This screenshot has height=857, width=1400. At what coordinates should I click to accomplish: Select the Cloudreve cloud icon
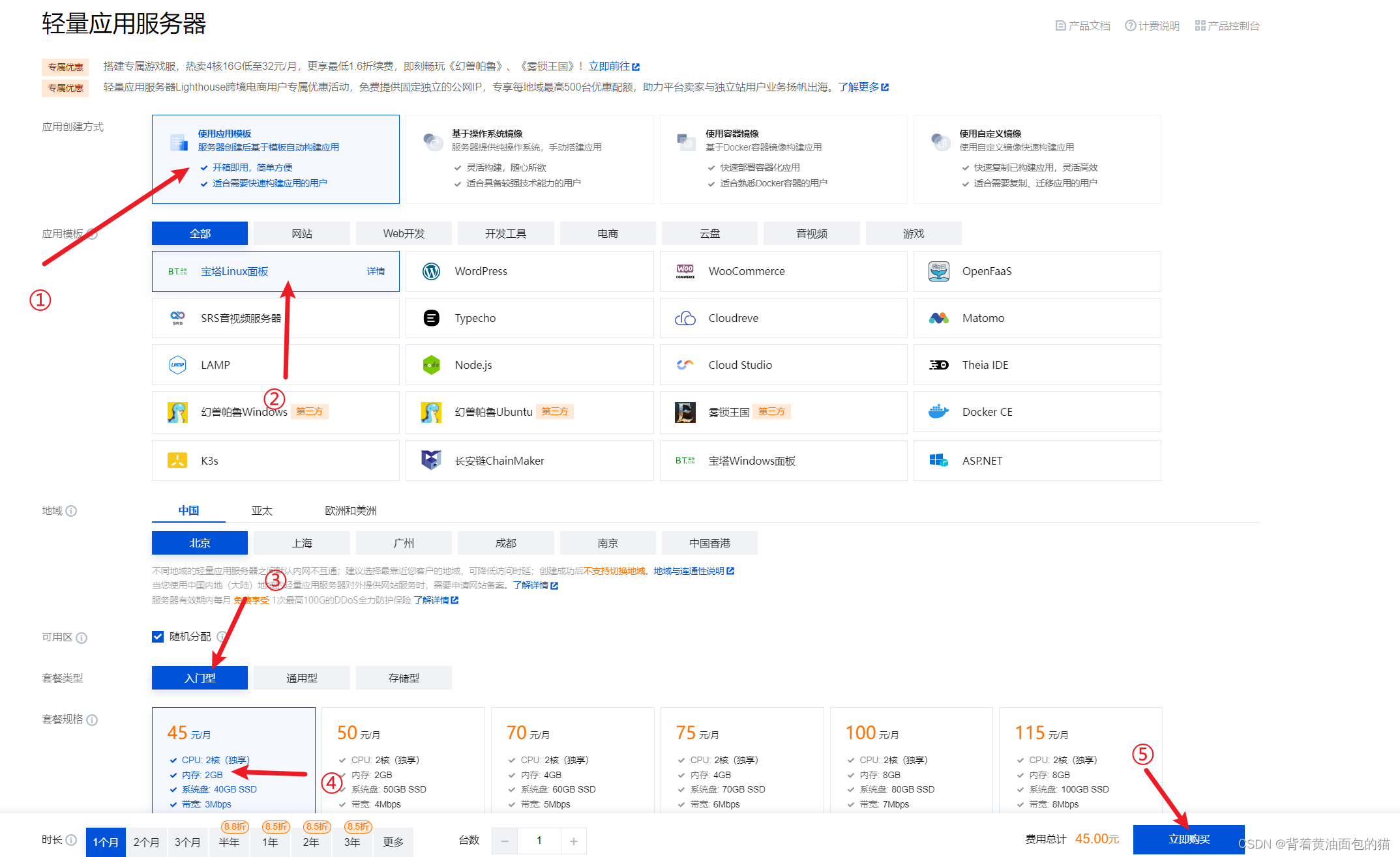coord(685,318)
